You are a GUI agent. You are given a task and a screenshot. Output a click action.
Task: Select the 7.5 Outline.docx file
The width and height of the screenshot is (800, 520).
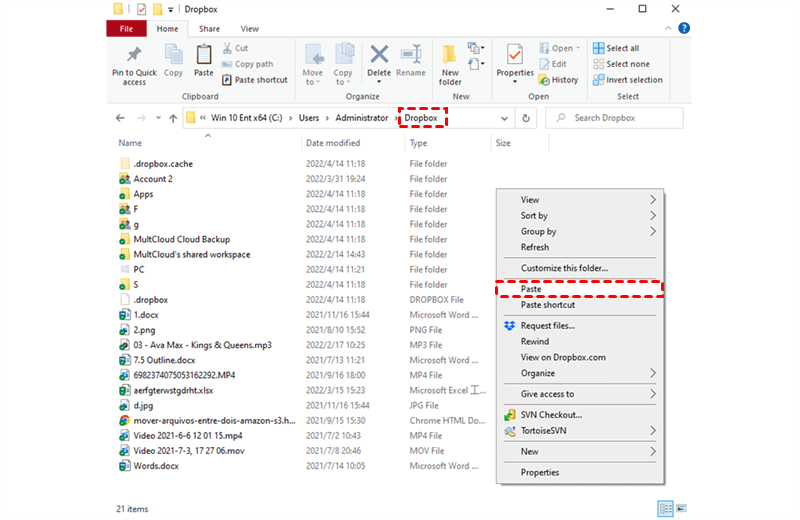(x=164, y=360)
